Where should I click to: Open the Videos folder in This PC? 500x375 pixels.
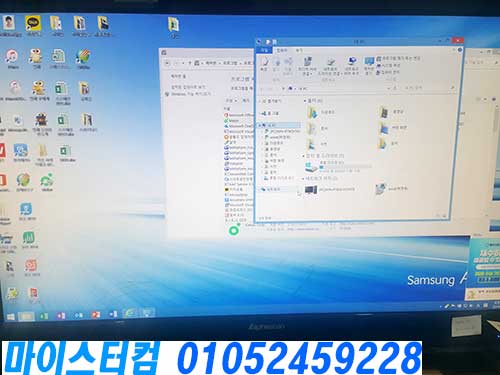(x=392, y=112)
